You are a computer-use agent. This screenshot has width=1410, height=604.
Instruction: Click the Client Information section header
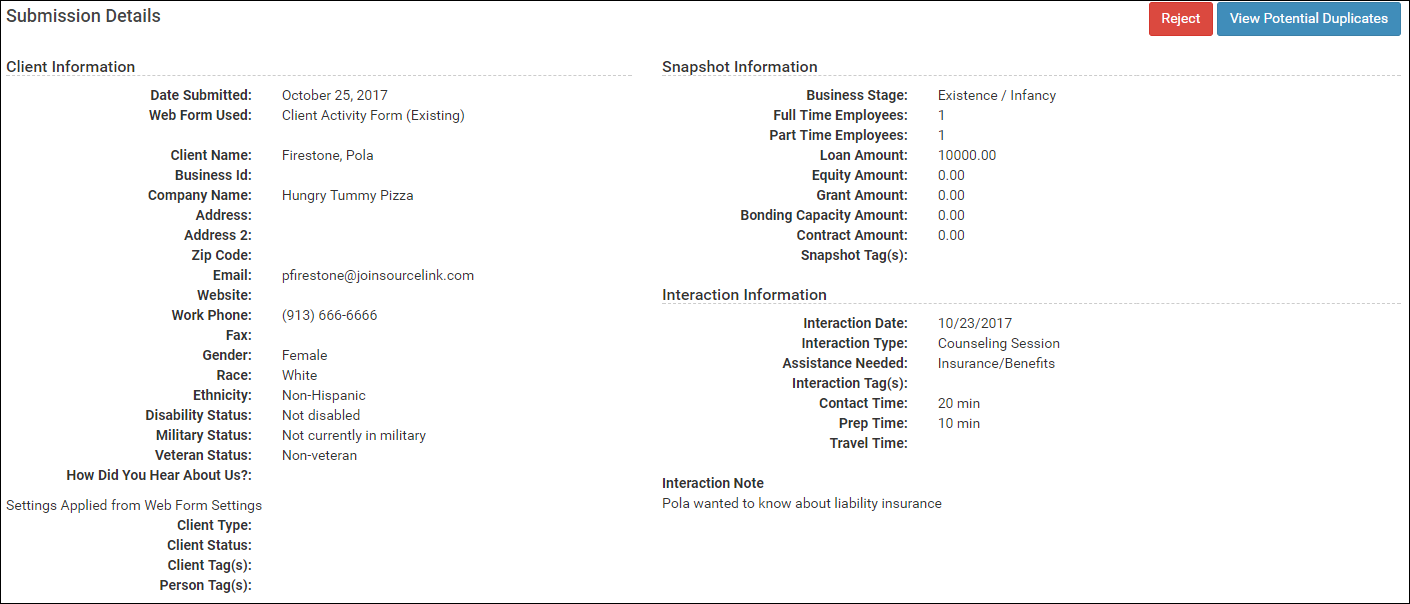tap(71, 67)
